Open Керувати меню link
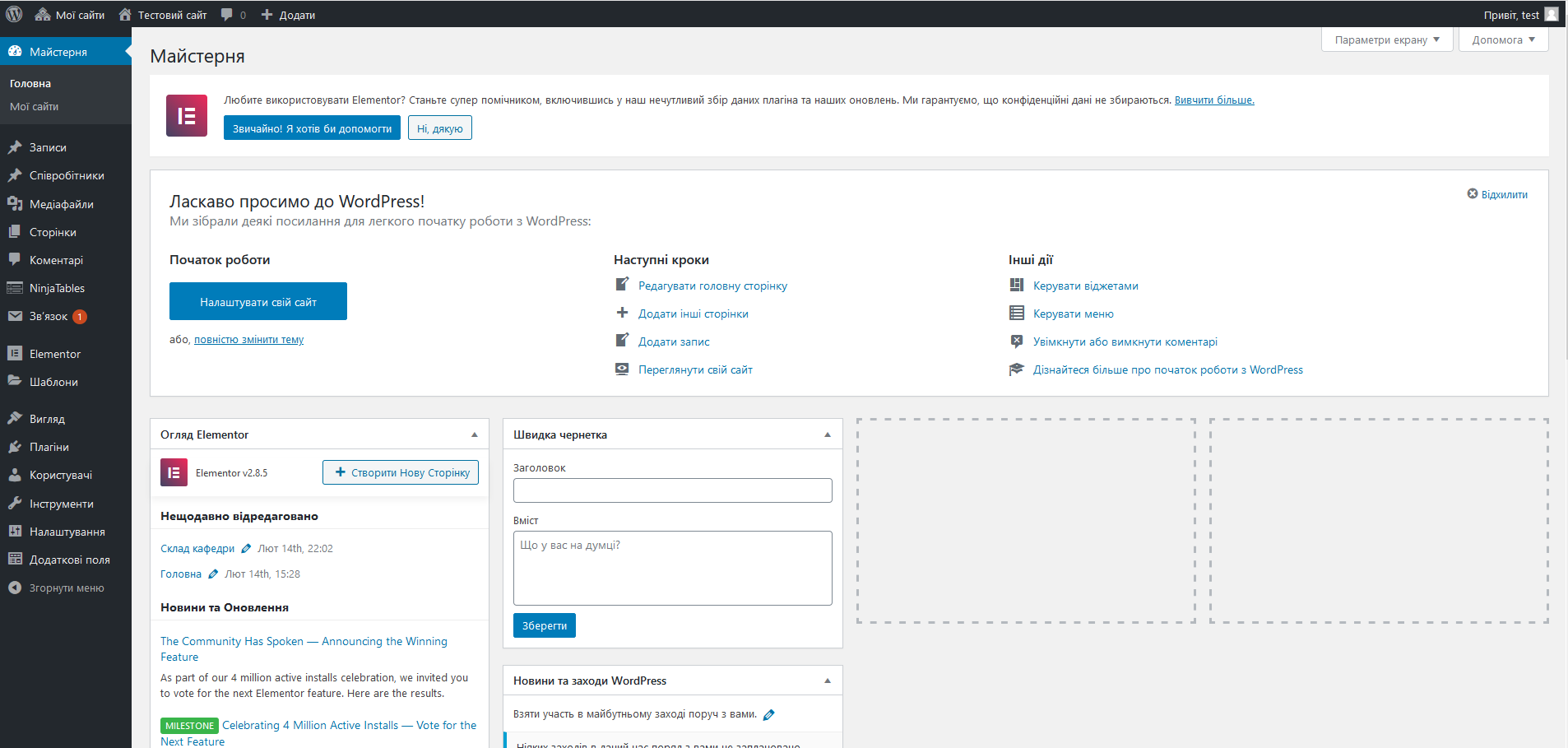Image resolution: width=1568 pixels, height=748 pixels. click(x=1074, y=314)
